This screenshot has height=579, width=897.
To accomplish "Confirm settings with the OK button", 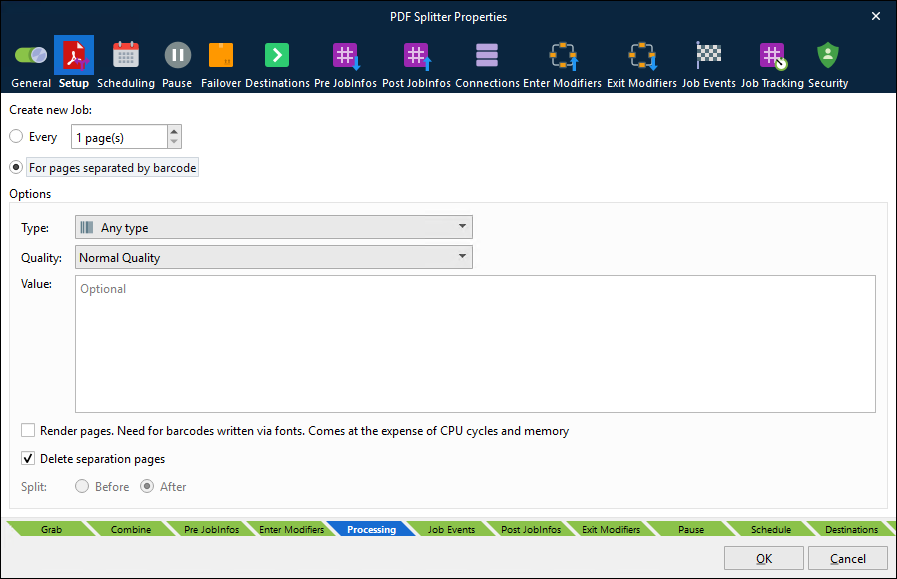I will (x=764, y=558).
